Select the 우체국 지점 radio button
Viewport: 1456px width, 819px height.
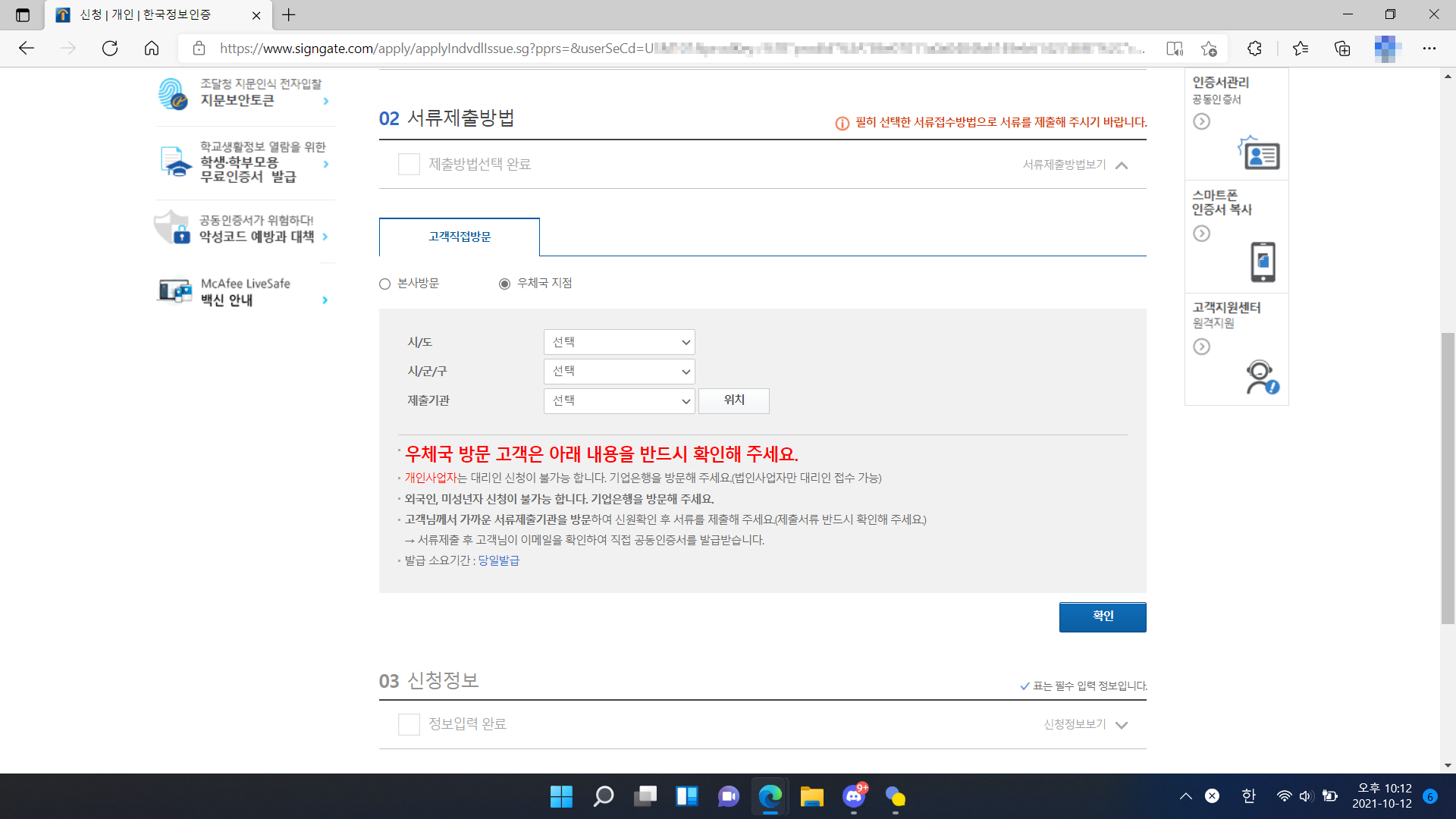tap(504, 284)
